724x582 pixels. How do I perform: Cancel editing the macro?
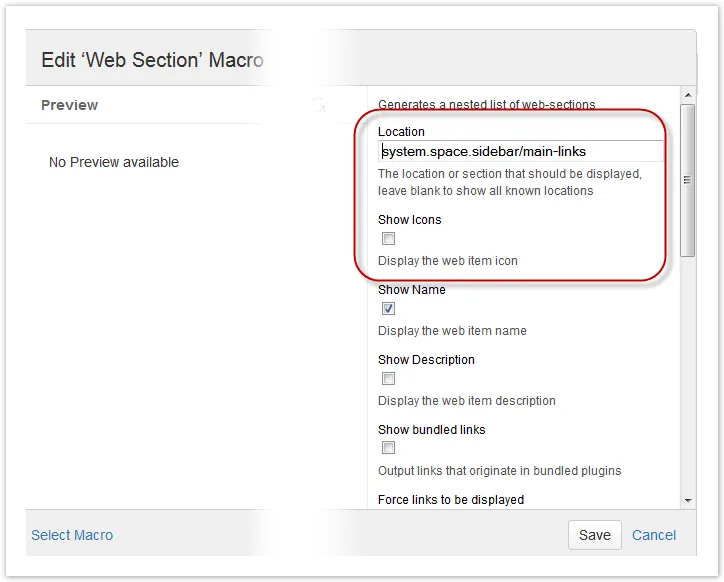654,535
